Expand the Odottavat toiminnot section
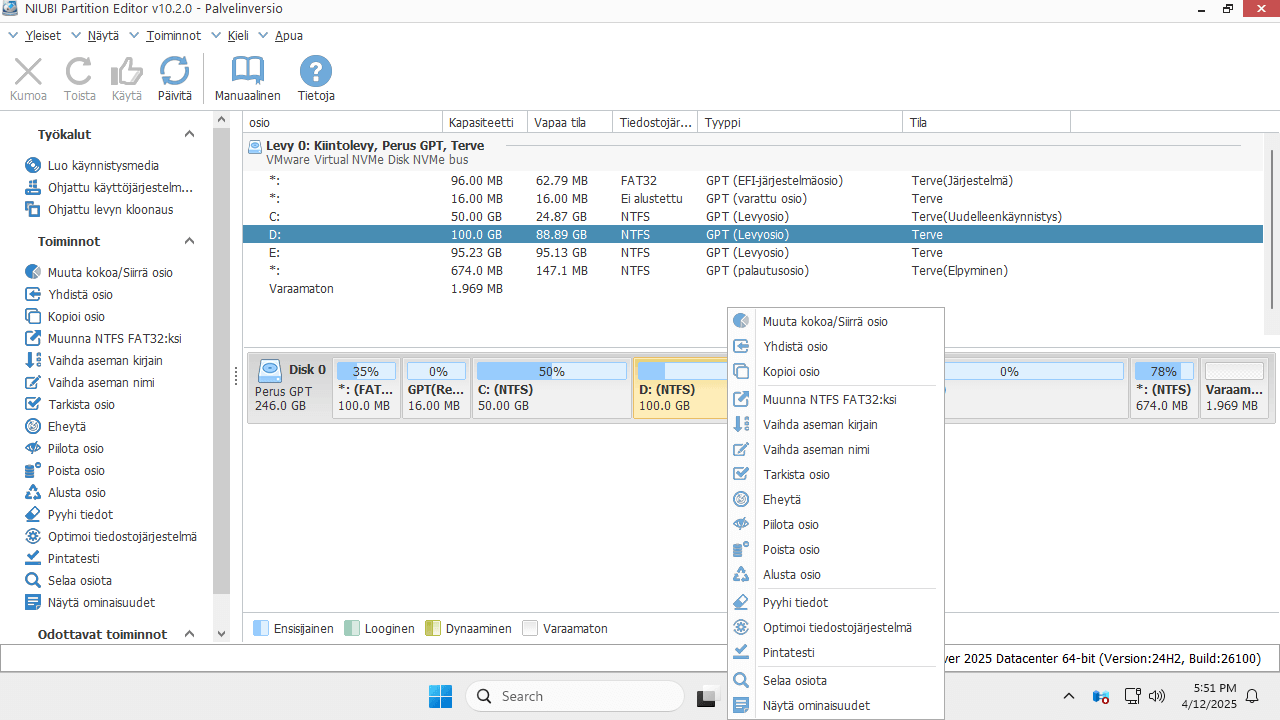 coord(189,634)
